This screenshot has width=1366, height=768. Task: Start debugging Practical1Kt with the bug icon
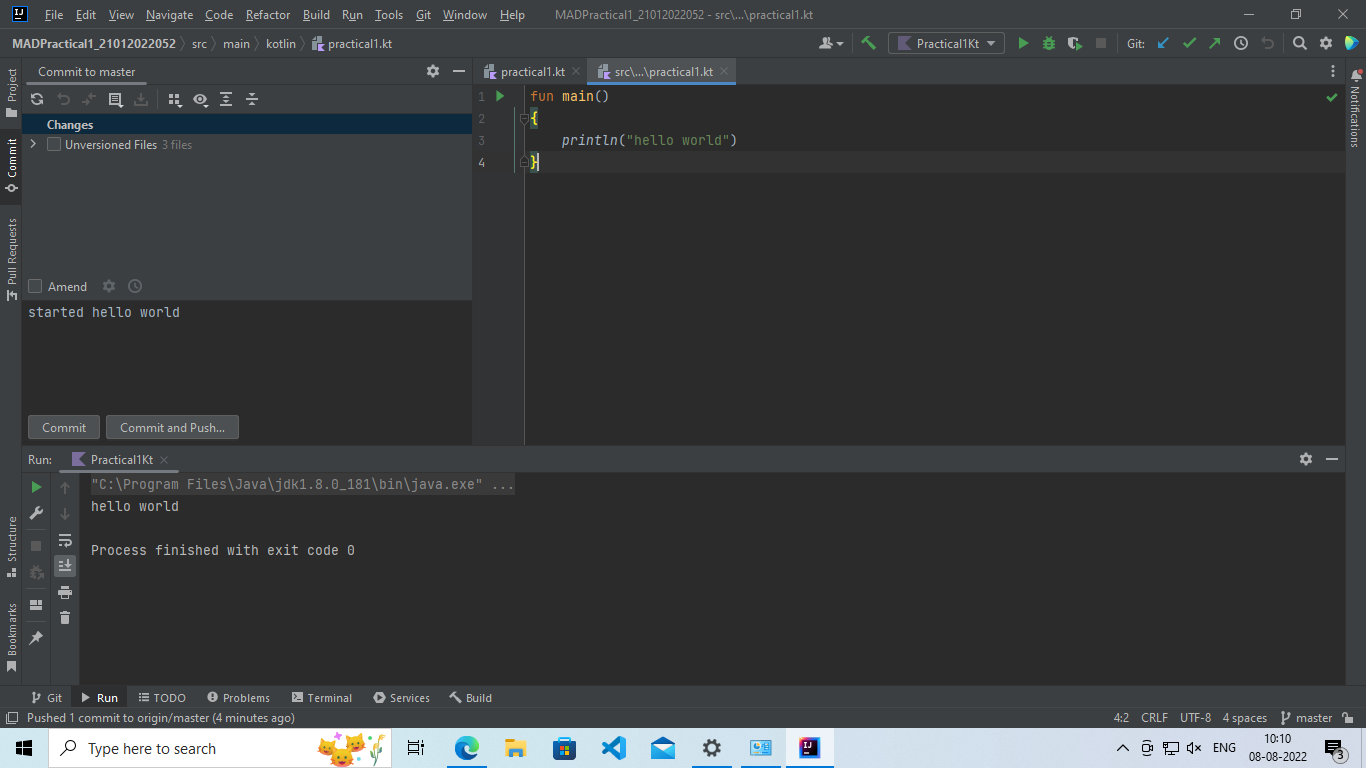click(x=1049, y=43)
